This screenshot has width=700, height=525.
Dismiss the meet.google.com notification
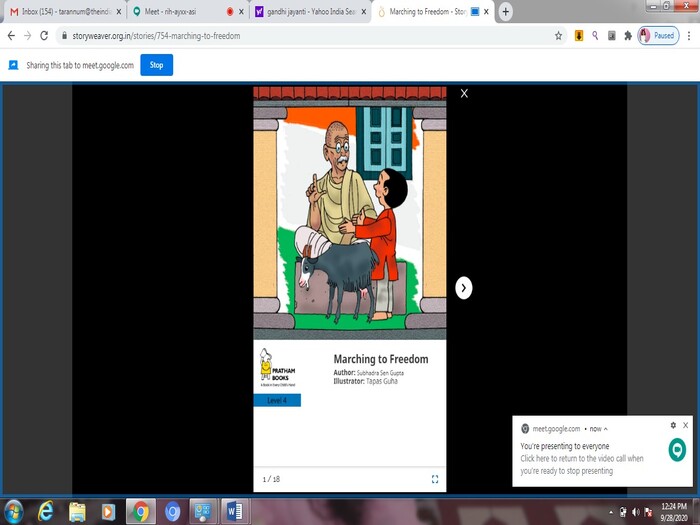click(x=686, y=425)
